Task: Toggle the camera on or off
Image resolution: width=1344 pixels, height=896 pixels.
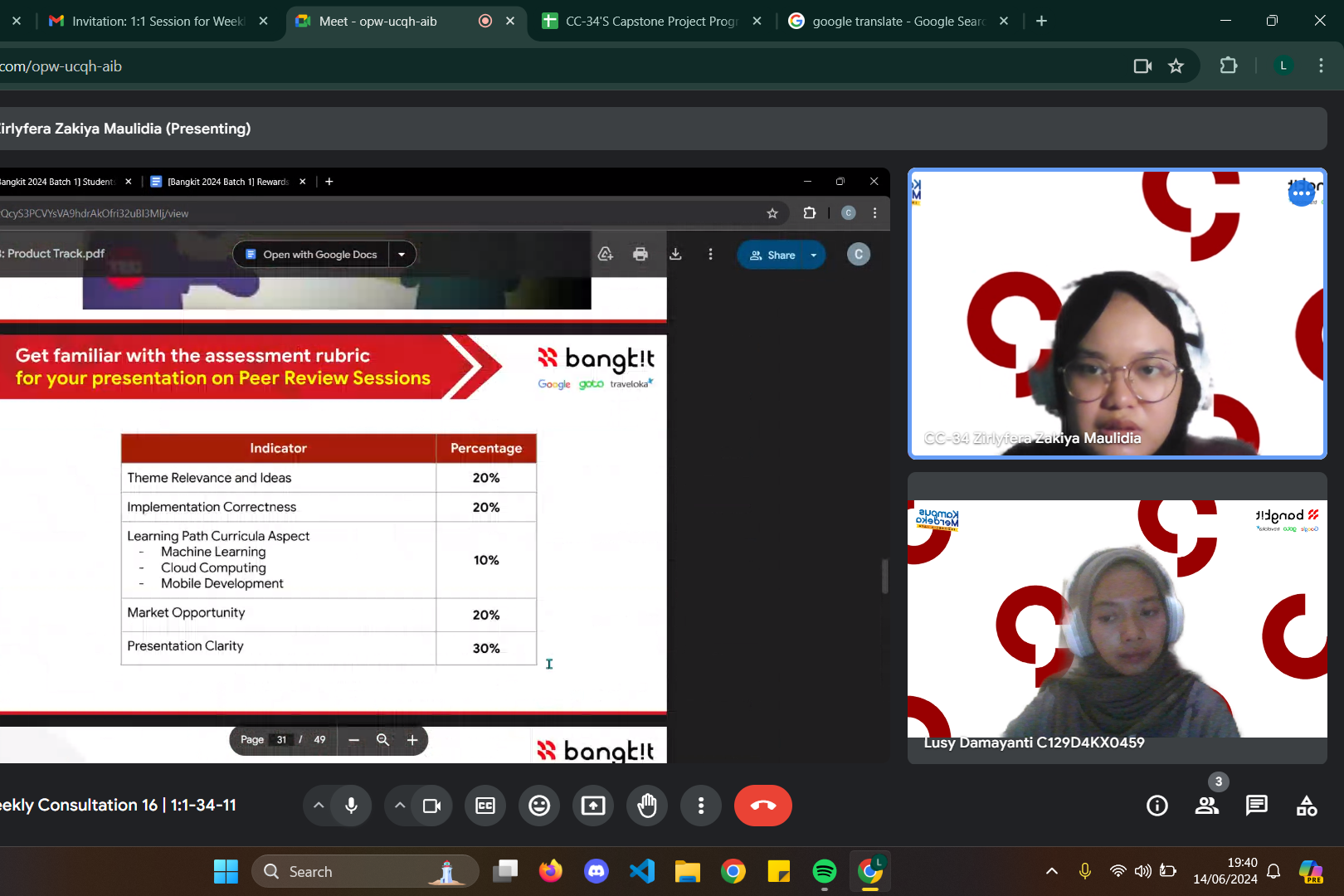Action: click(431, 806)
